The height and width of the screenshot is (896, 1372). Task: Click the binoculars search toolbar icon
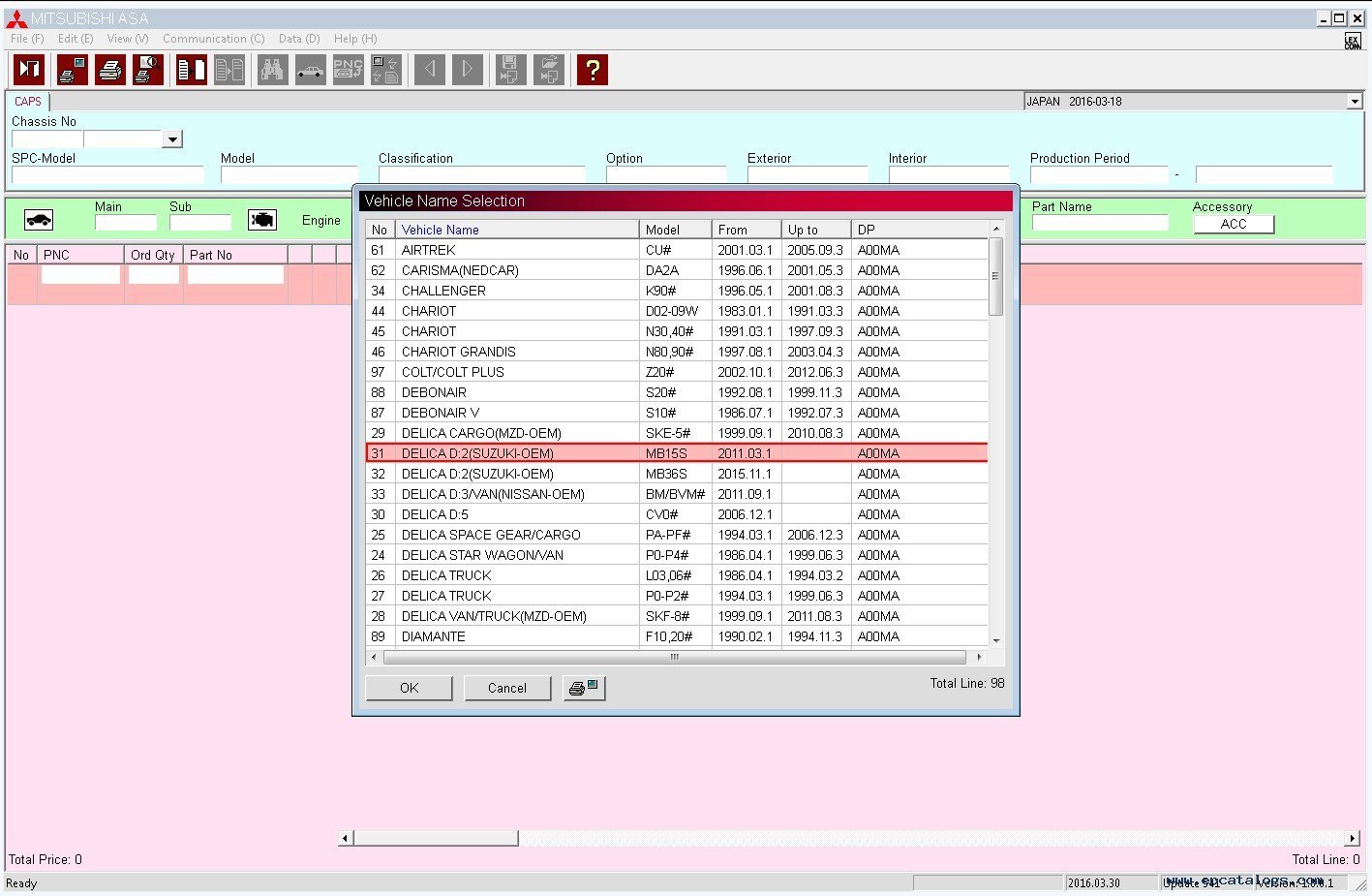point(272,69)
